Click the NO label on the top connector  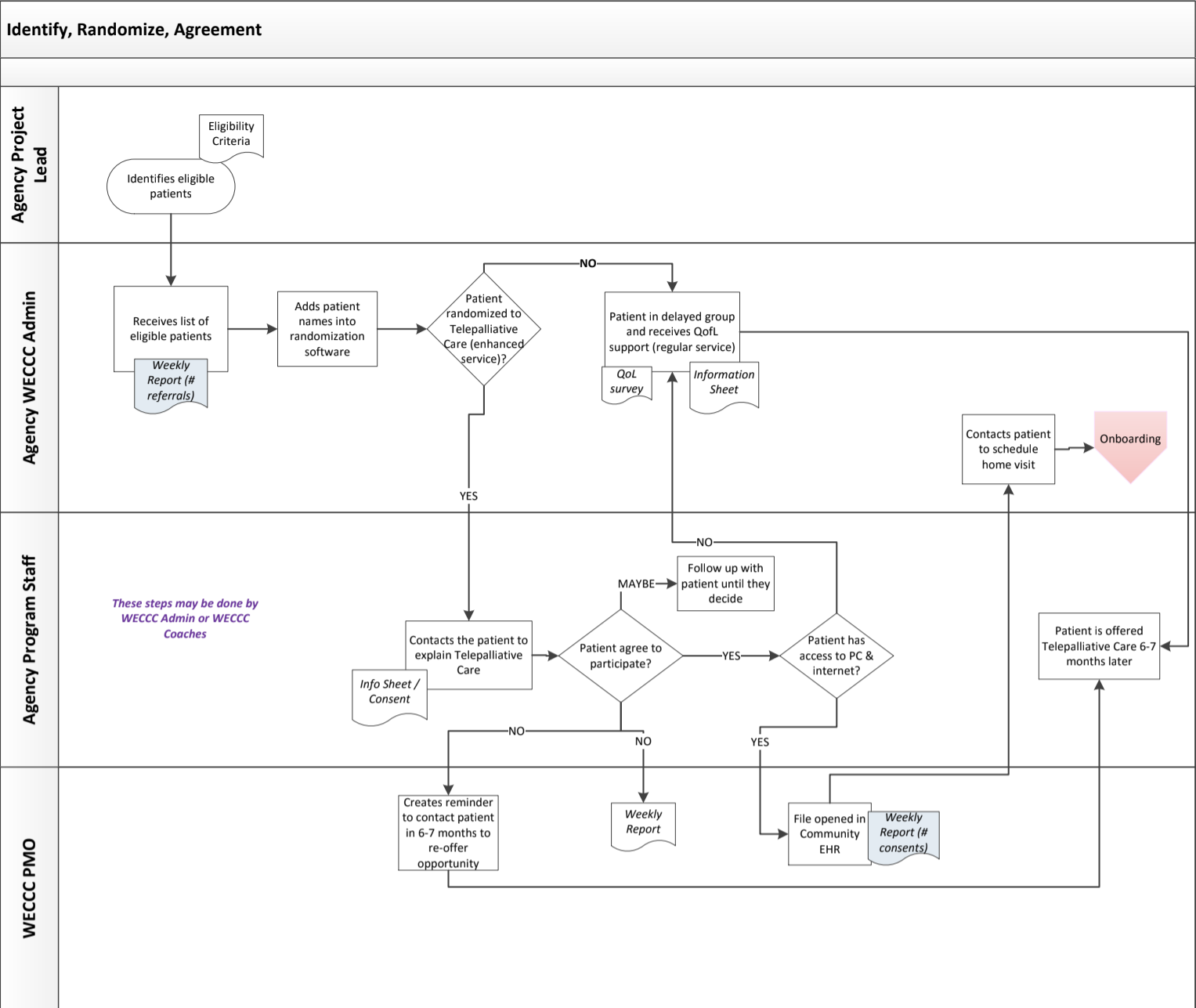[587, 263]
